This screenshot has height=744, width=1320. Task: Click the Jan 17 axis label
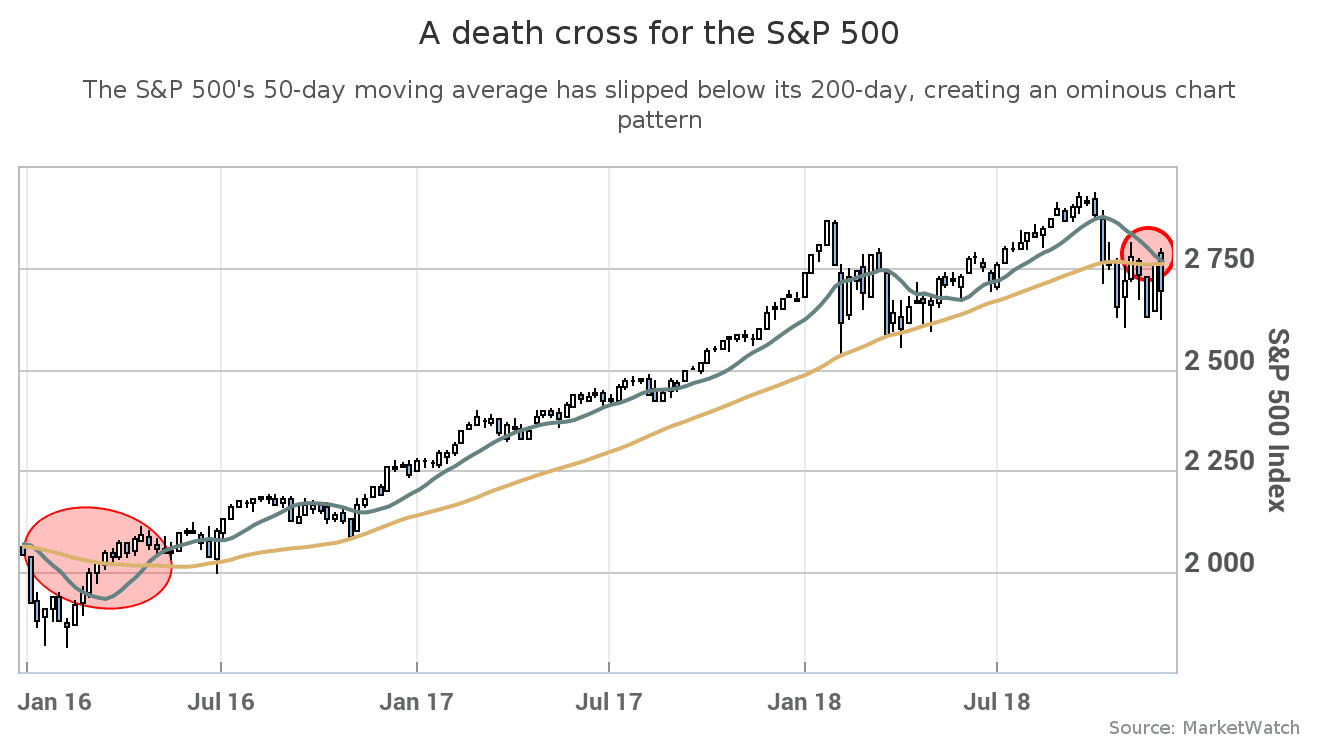(x=416, y=702)
